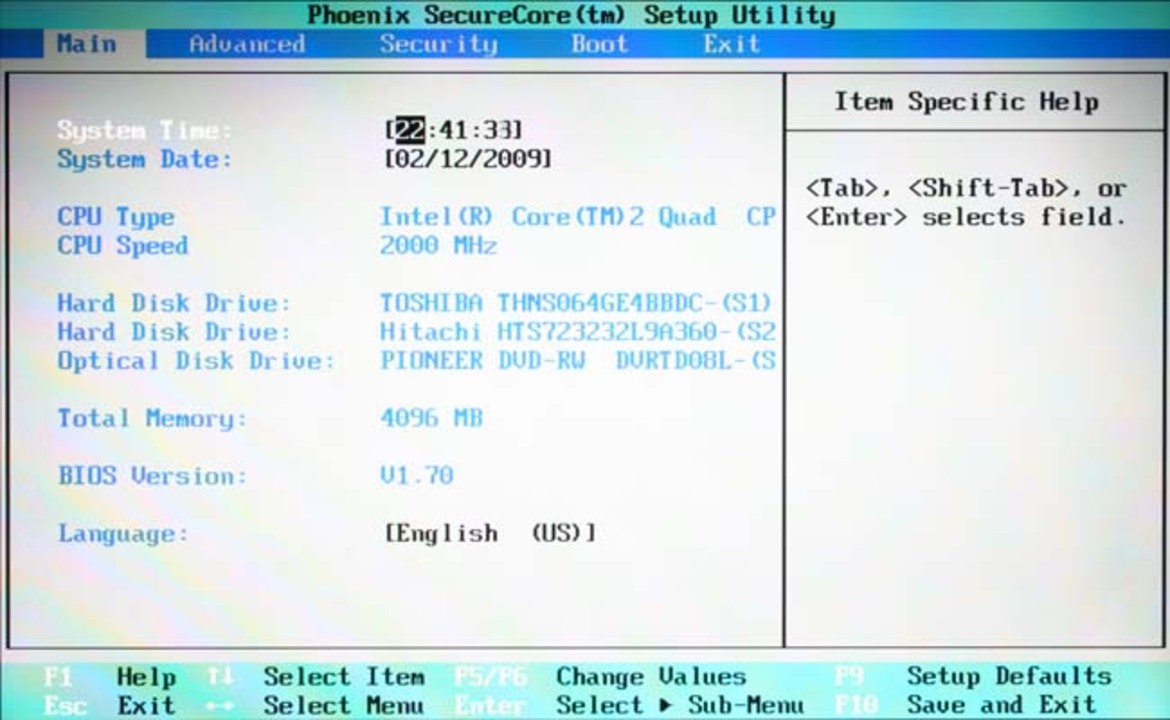Select the highlighted hours field 22

[410, 130]
